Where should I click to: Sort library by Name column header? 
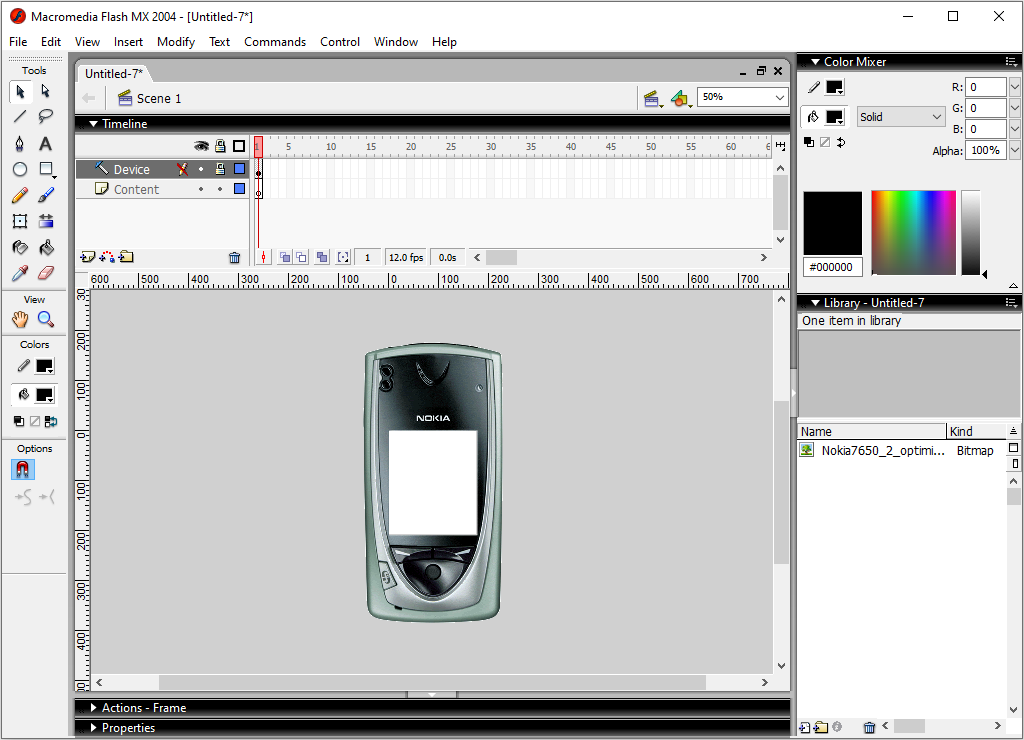pos(872,432)
